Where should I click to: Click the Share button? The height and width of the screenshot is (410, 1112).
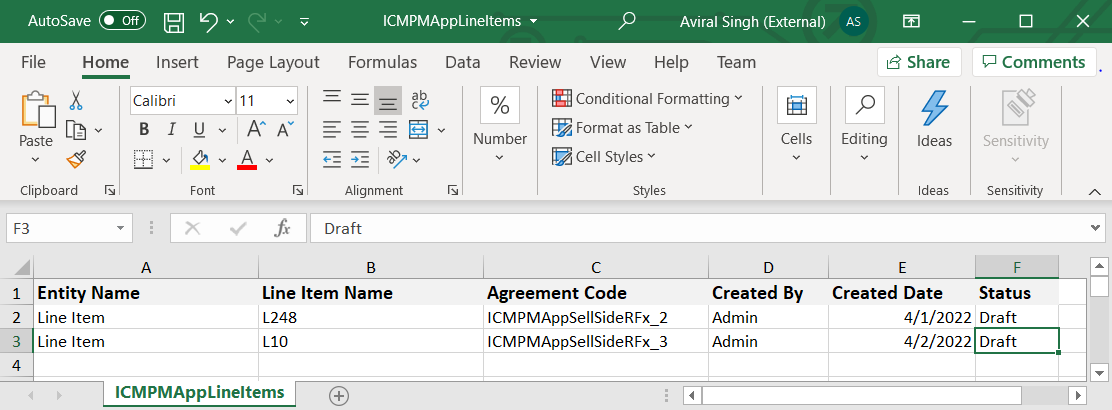[918, 62]
